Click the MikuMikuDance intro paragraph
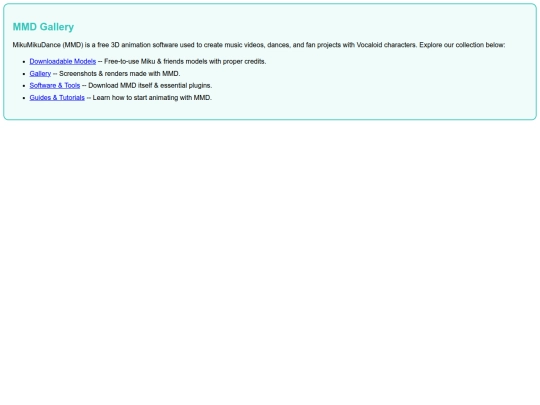This screenshot has width=540, height=405. pyautogui.click(x=259, y=45)
